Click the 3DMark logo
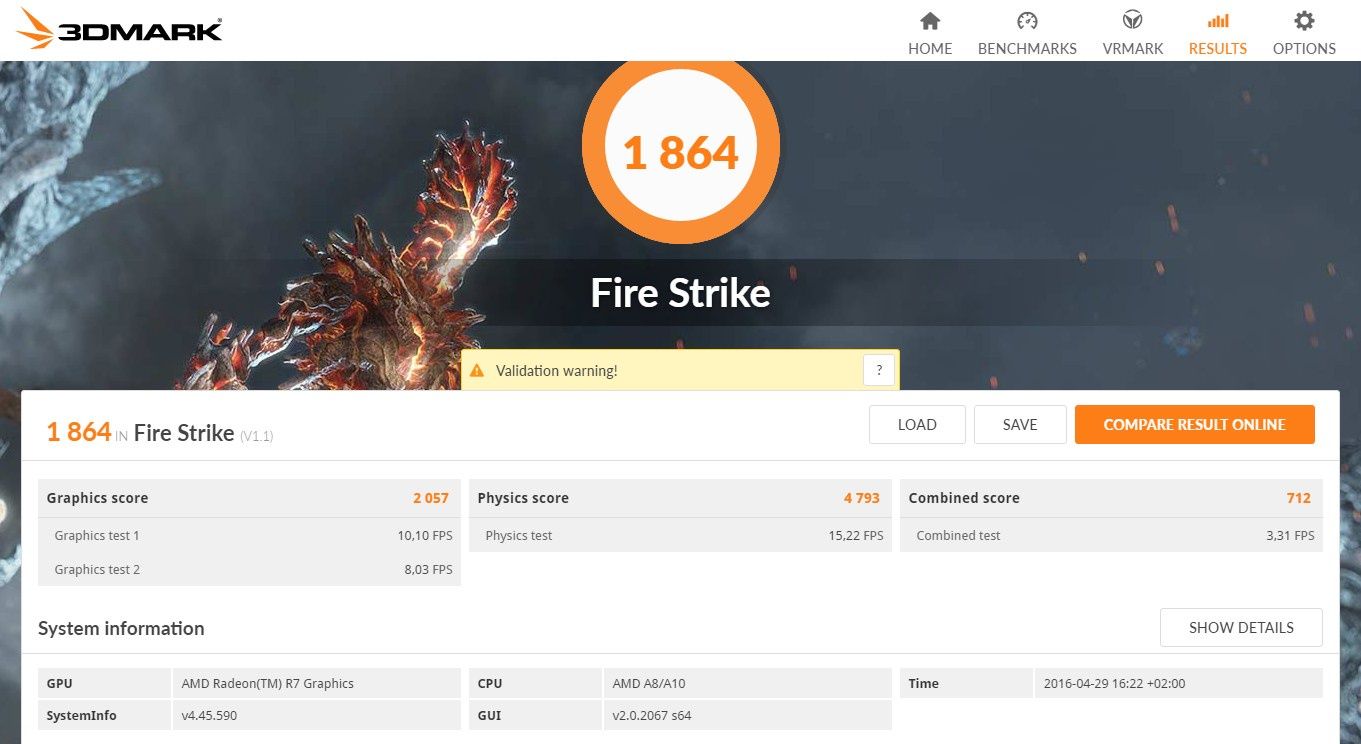Screen dimensions: 1361x744 (x=120, y=28)
